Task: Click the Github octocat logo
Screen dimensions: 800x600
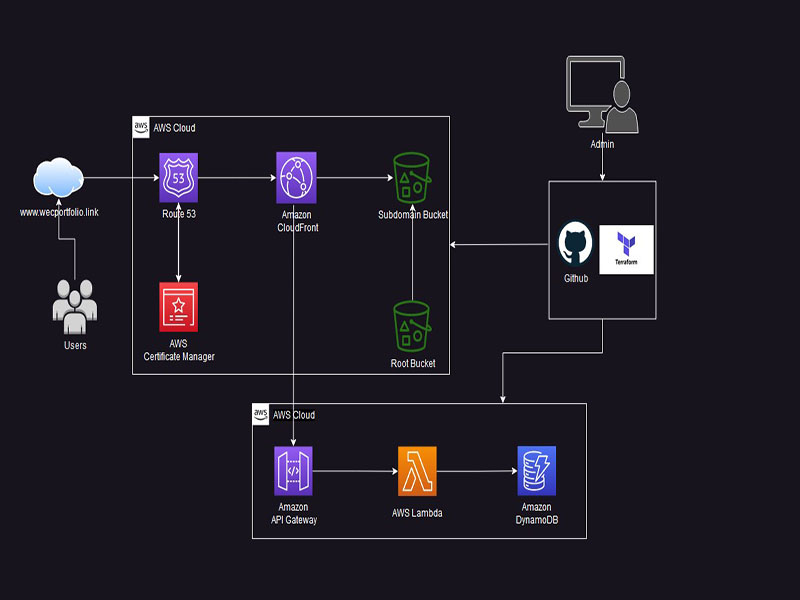Action: coord(576,244)
